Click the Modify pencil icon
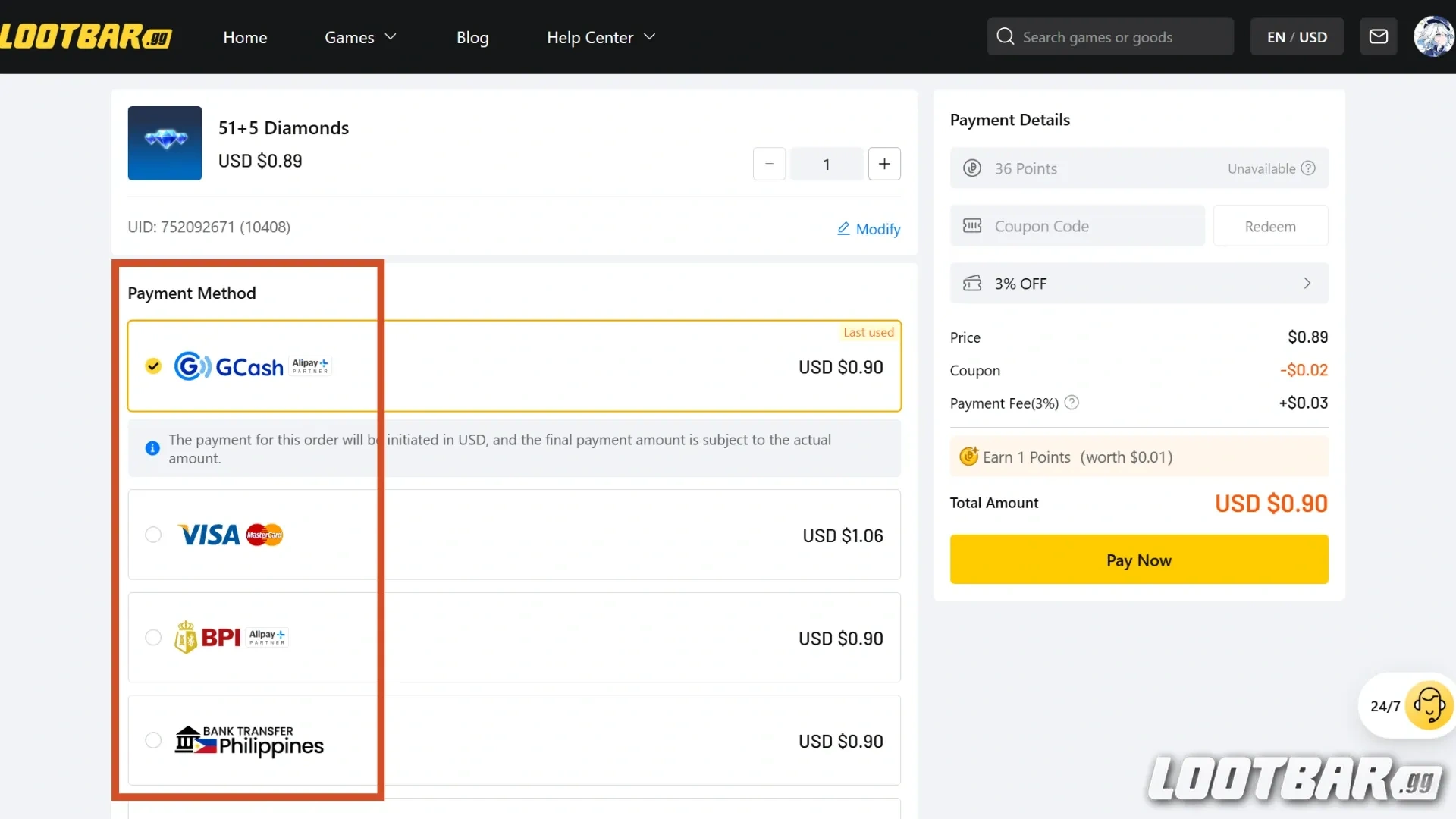Screen dimensions: 1456x819 pyautogui.click(x=843, y=228)
